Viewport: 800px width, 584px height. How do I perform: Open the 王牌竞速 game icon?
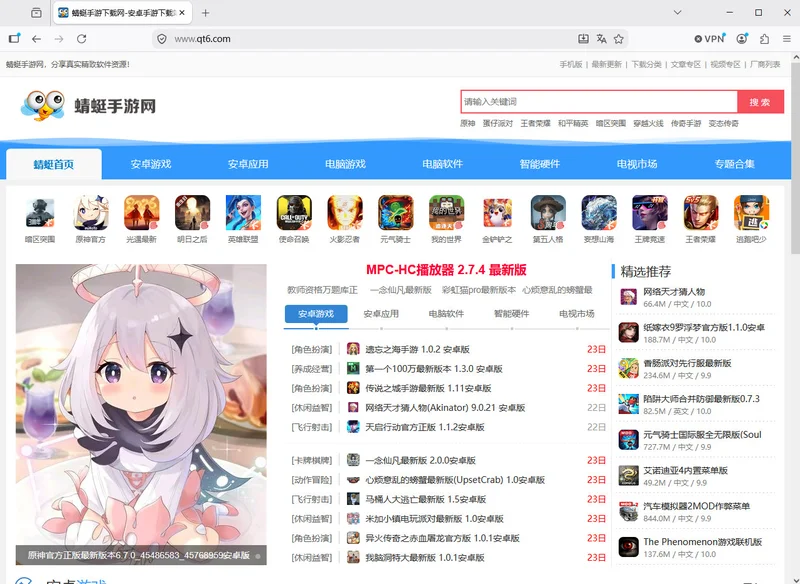coord(649,213)
